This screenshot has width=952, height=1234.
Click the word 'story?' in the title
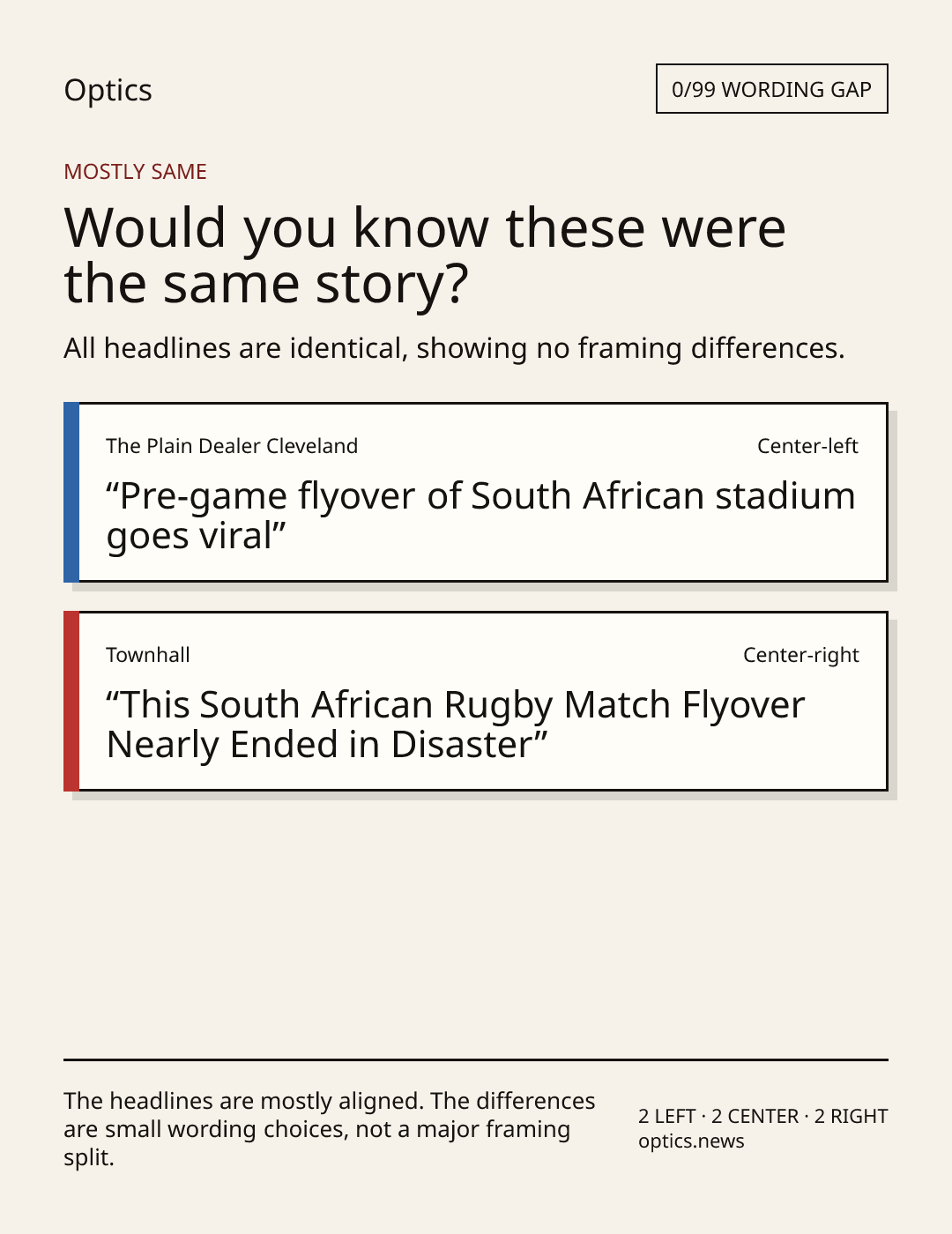point(392,286)
